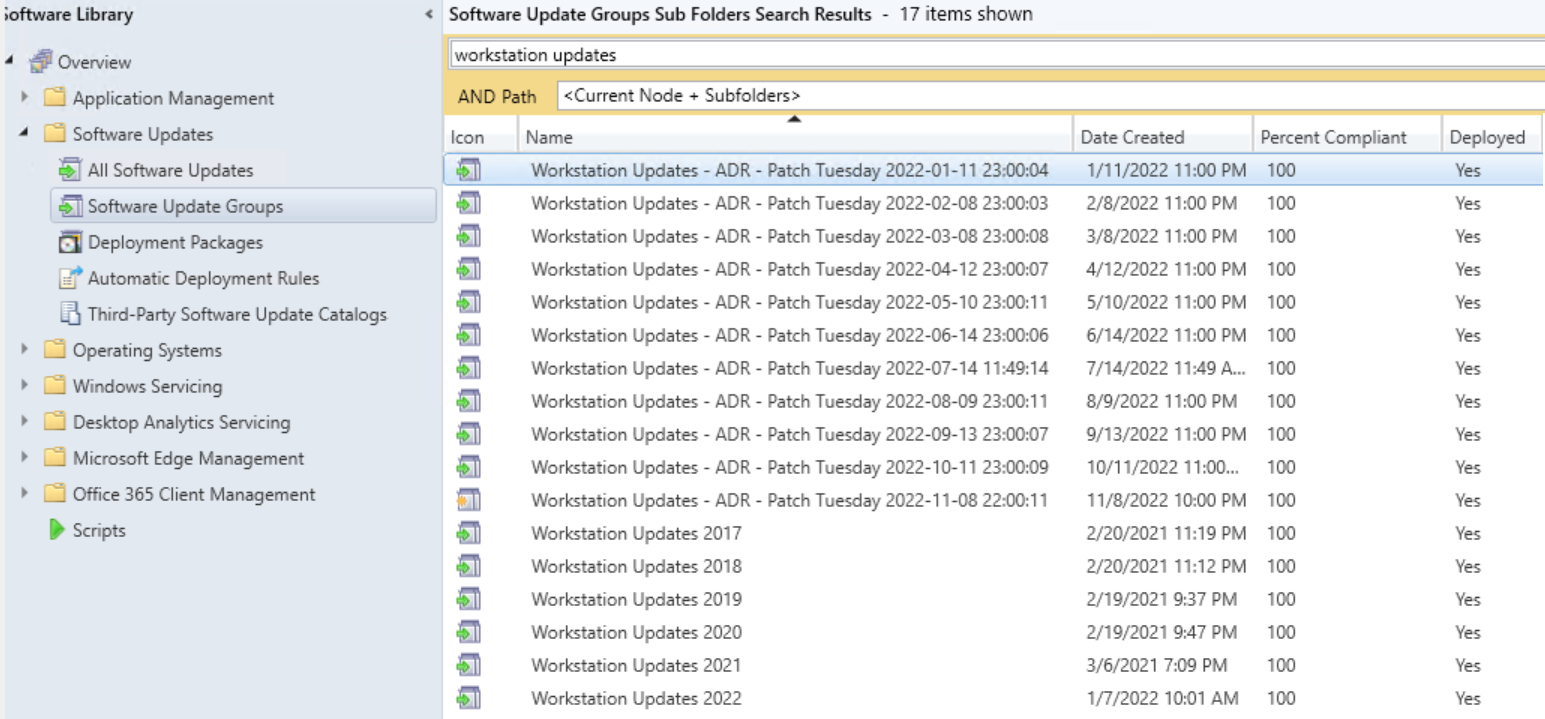Image resolution: width=1545 pixels, height=719 pixels.
Task: Select Deployment Packages in tree
Action: [175, 242]
